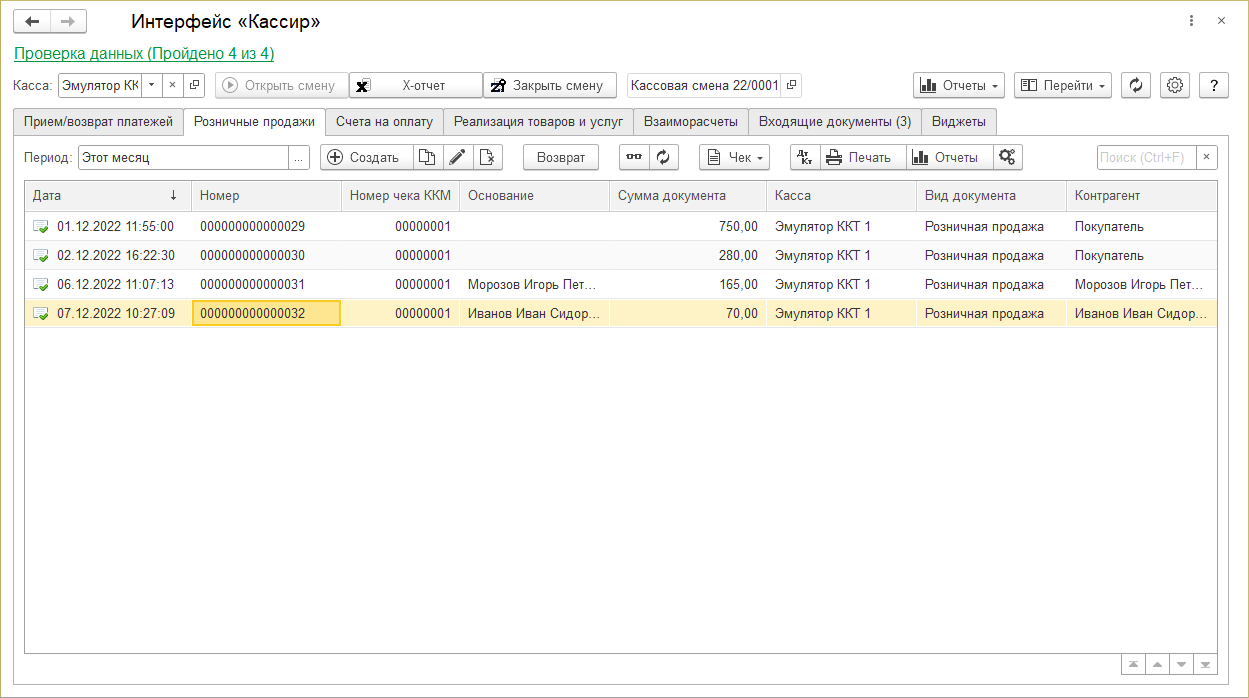Copy the selected document using the copy icon
Screen dimensions: 1249x698
pos(427,157)
